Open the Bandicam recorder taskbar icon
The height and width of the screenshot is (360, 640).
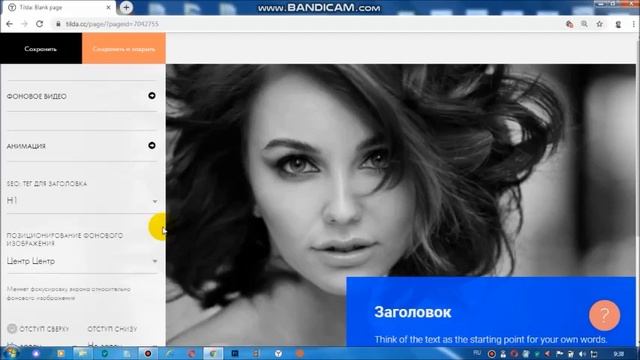(148, 353)
